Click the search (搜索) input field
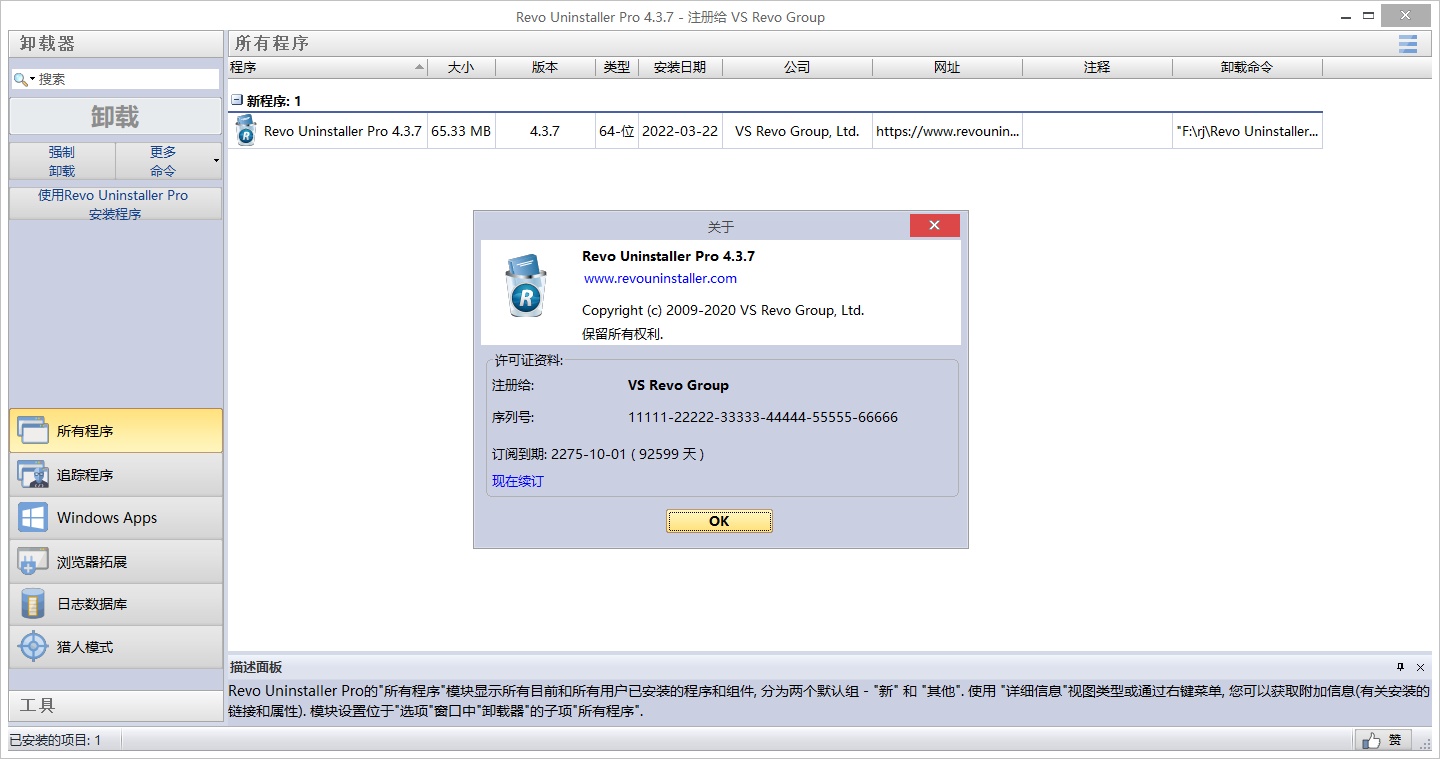The height and width of the screenshot is (759, 1440). click(x=125, y=79)
